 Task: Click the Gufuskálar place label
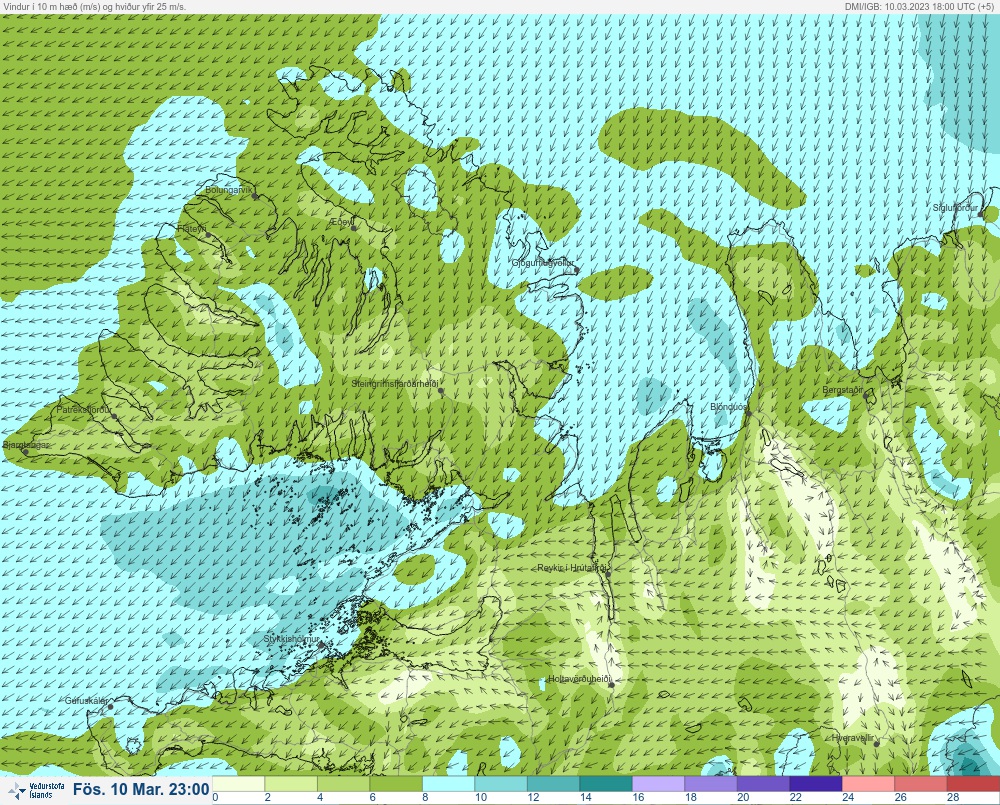pyautogui.click(x=86, y=700)
